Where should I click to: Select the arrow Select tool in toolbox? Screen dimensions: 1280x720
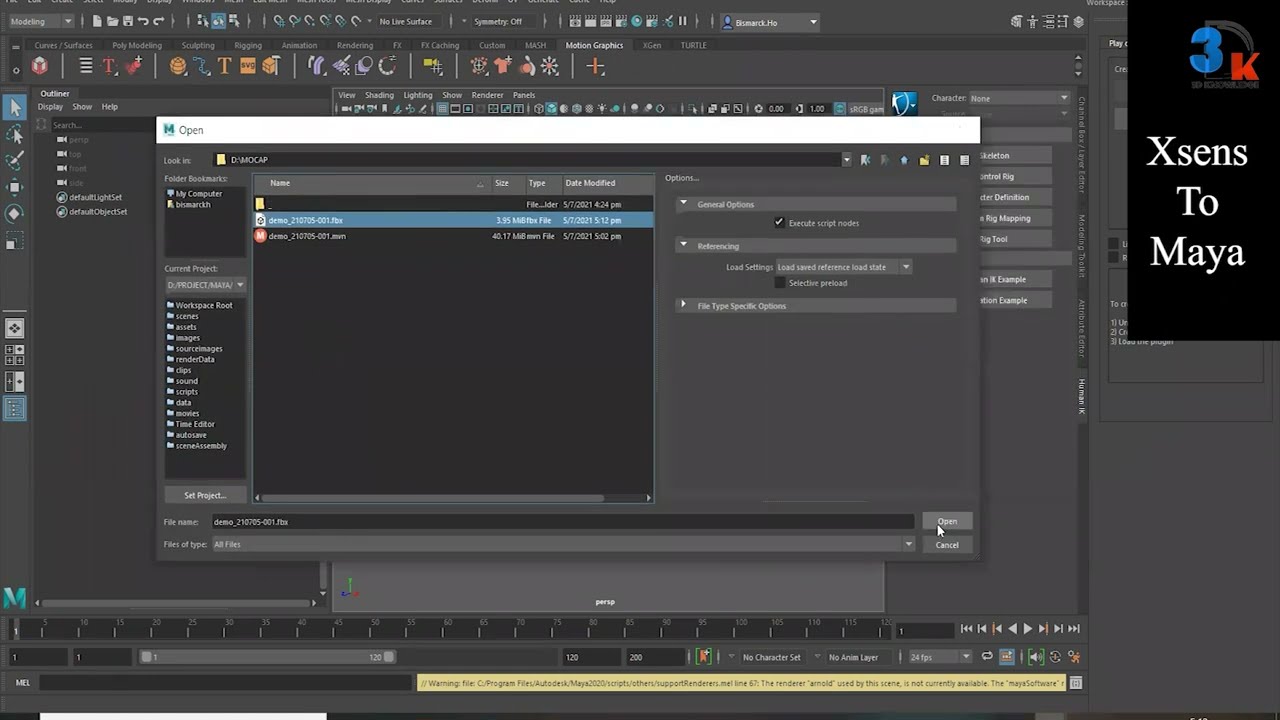14,107
